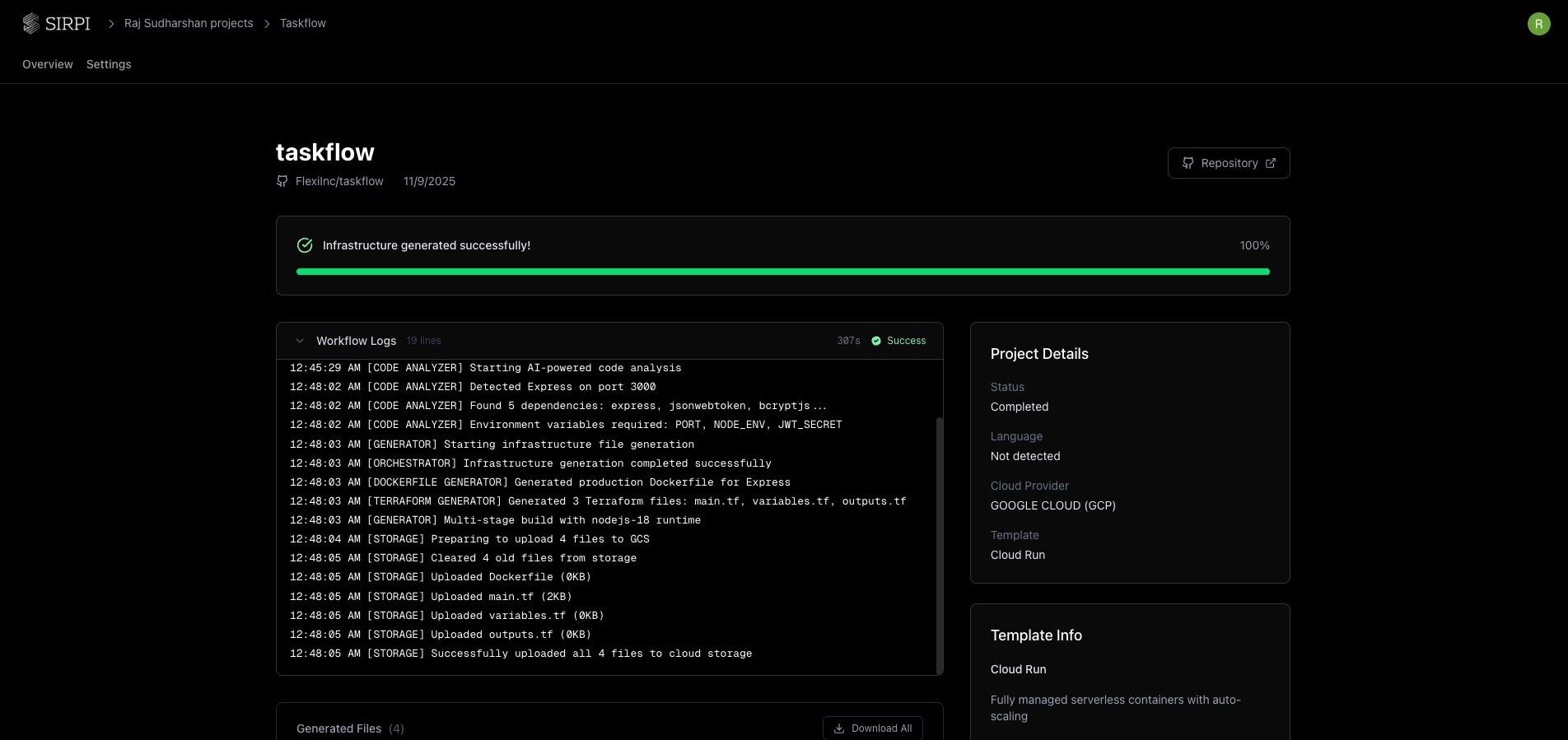
Task: Click the Template Info heading
Action: tap(1036, 635)
